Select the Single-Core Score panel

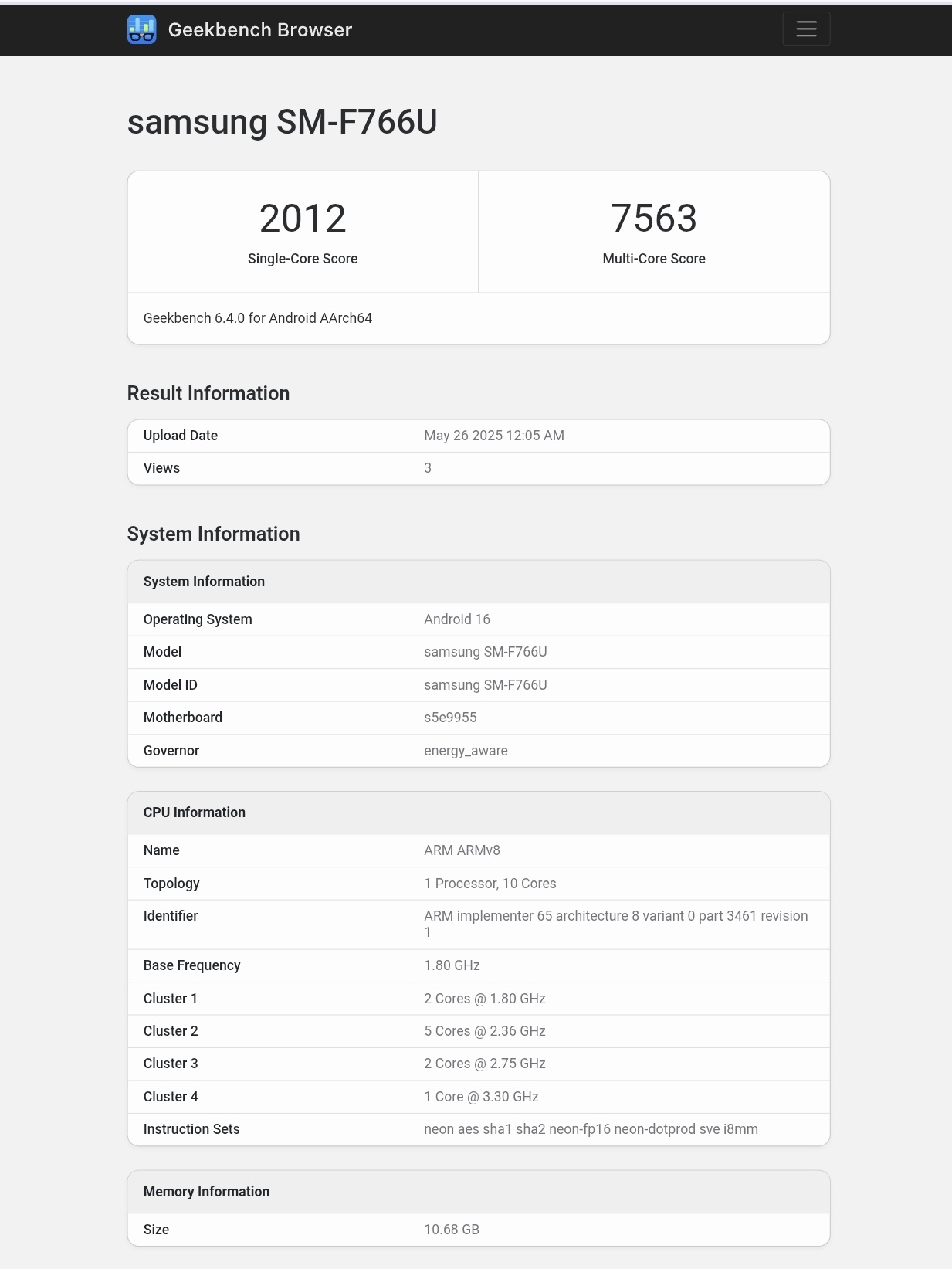pos(303,232)
